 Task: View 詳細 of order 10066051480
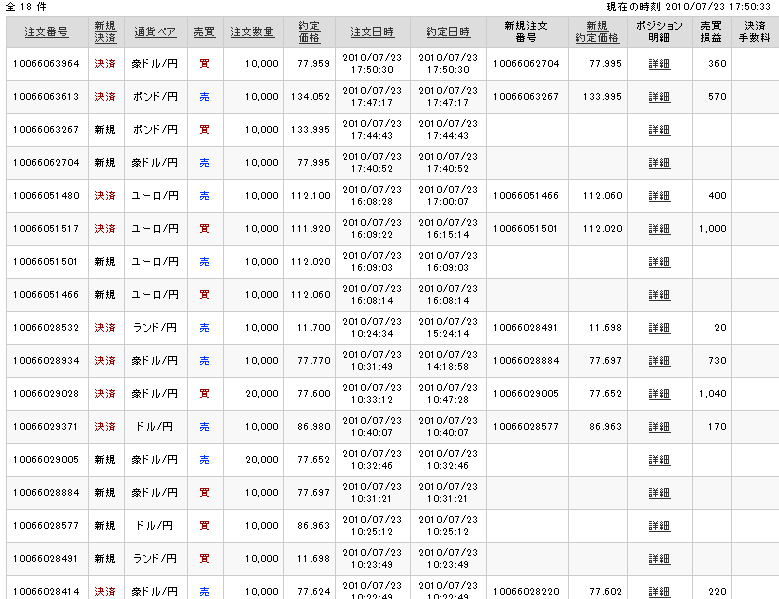point(659,196)
